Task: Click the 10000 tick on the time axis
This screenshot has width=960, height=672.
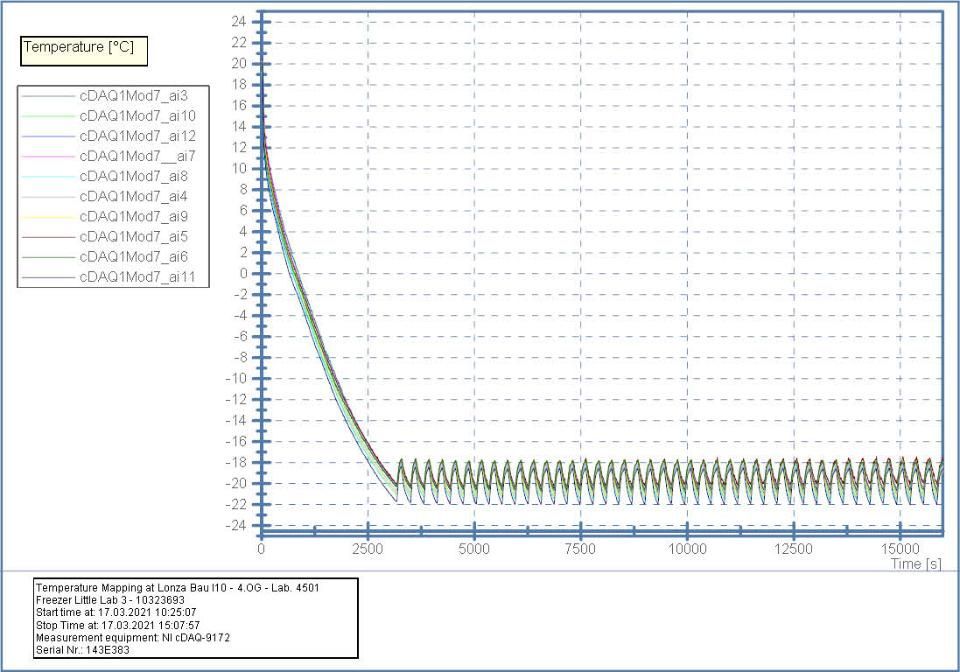Action: (x=687, y=550)
